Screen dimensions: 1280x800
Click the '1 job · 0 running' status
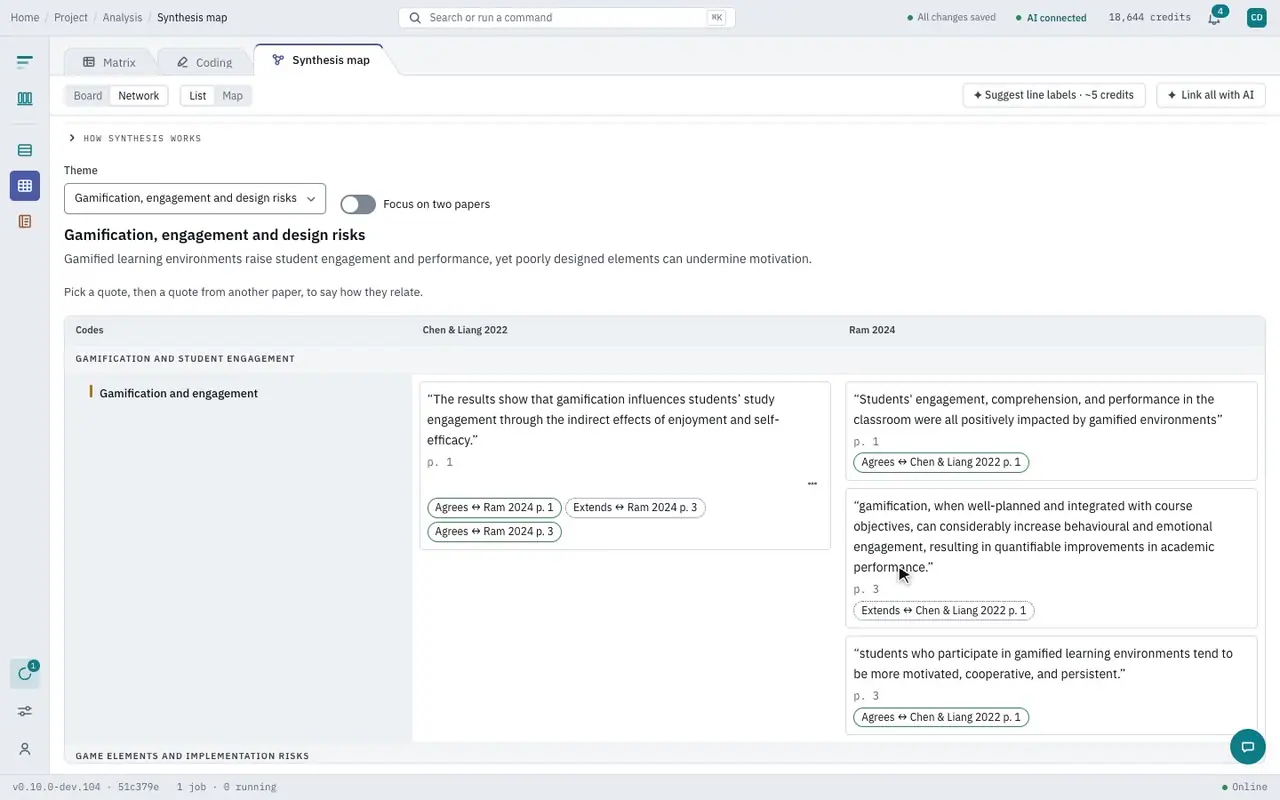tap(226, 787)
